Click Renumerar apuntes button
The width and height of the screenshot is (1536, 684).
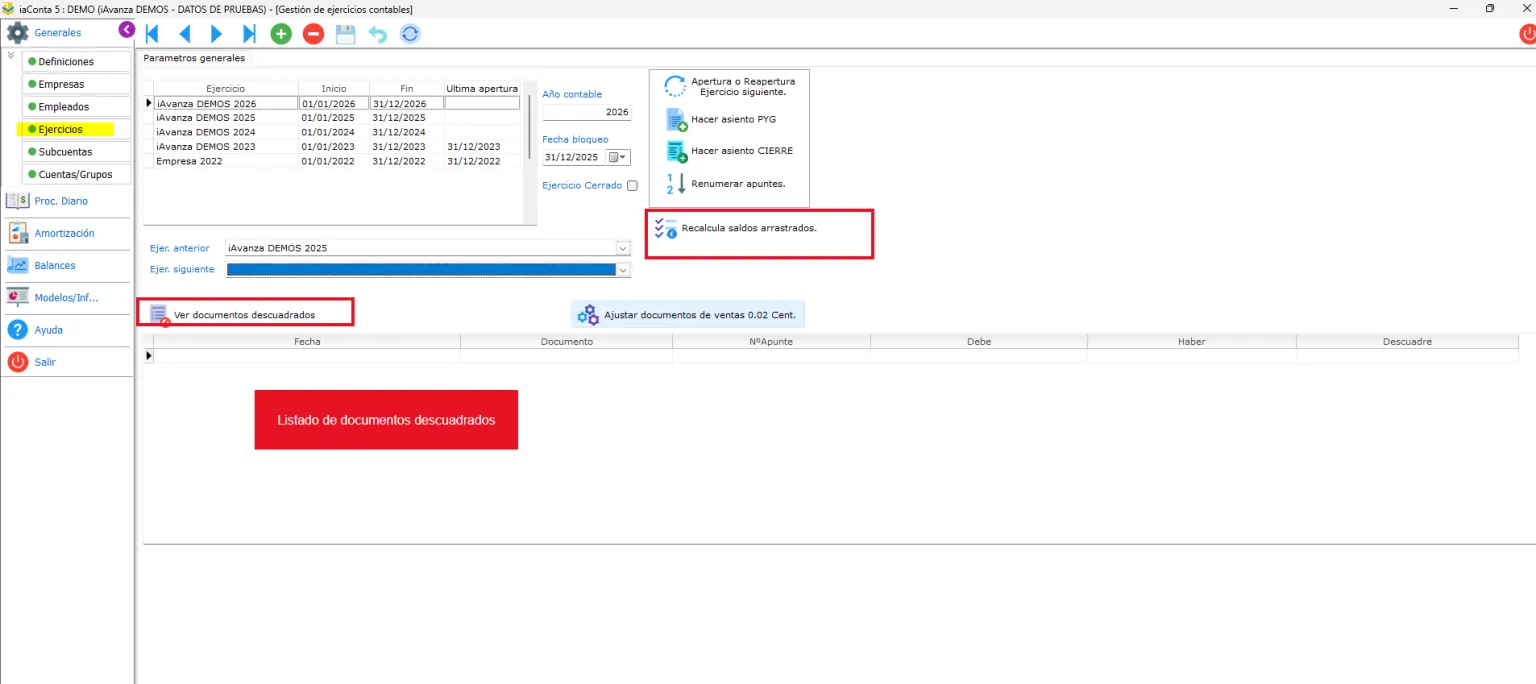pyautogui.click(x=725, y=184)
